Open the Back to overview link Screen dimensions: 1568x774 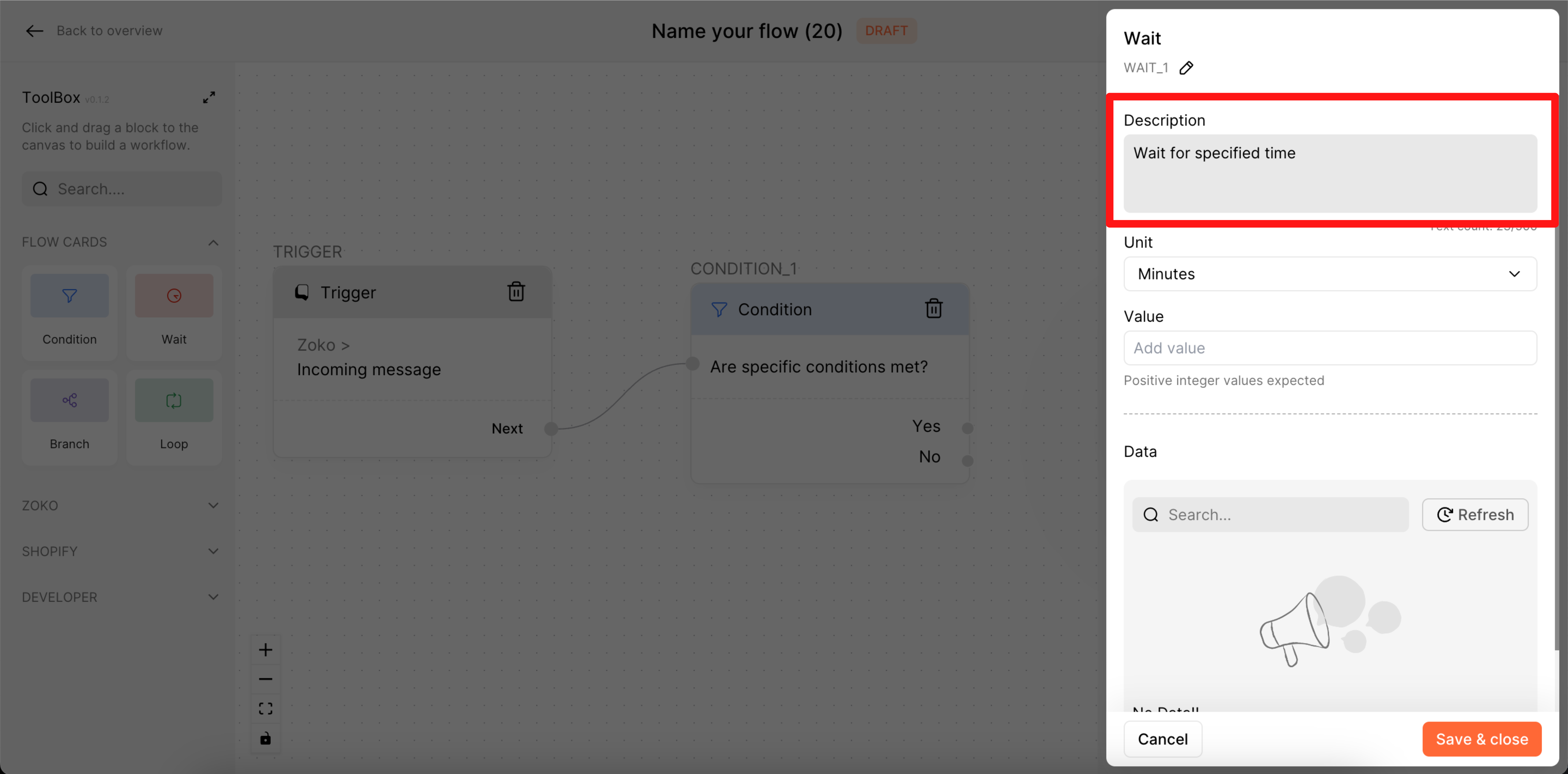click(110, 31)
